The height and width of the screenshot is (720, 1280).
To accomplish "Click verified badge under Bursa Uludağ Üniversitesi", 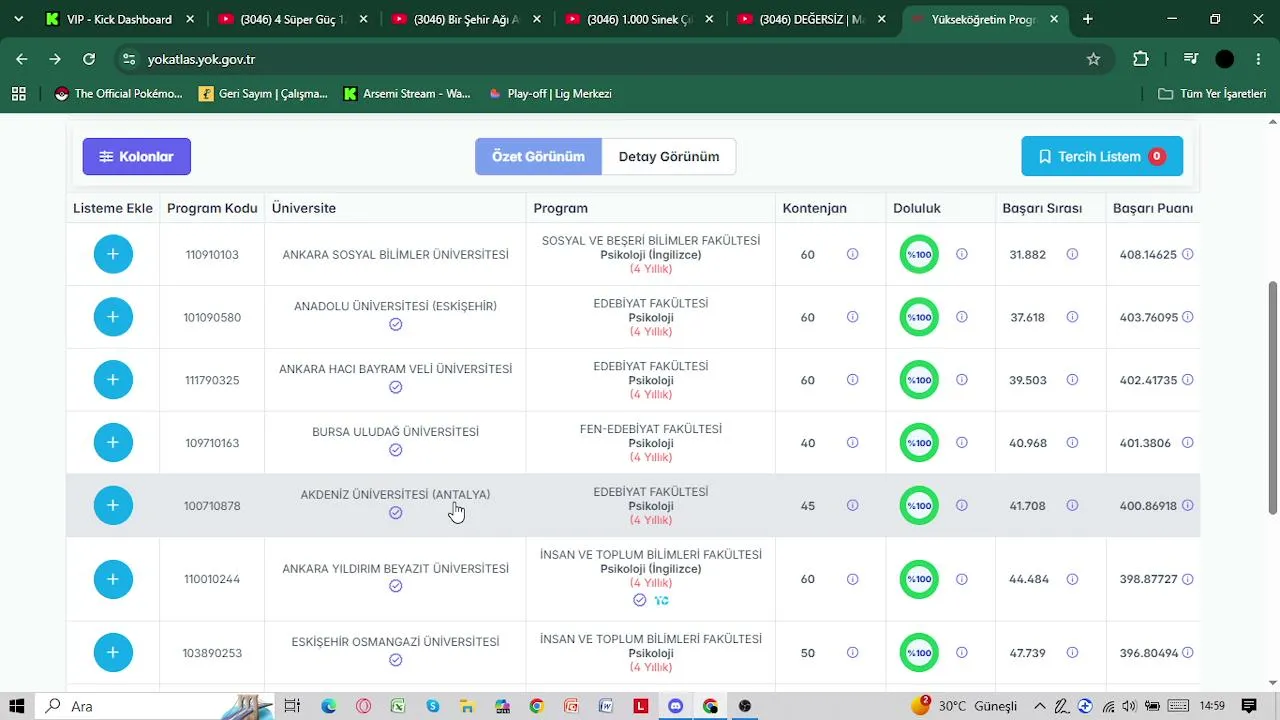I will 396,450.
